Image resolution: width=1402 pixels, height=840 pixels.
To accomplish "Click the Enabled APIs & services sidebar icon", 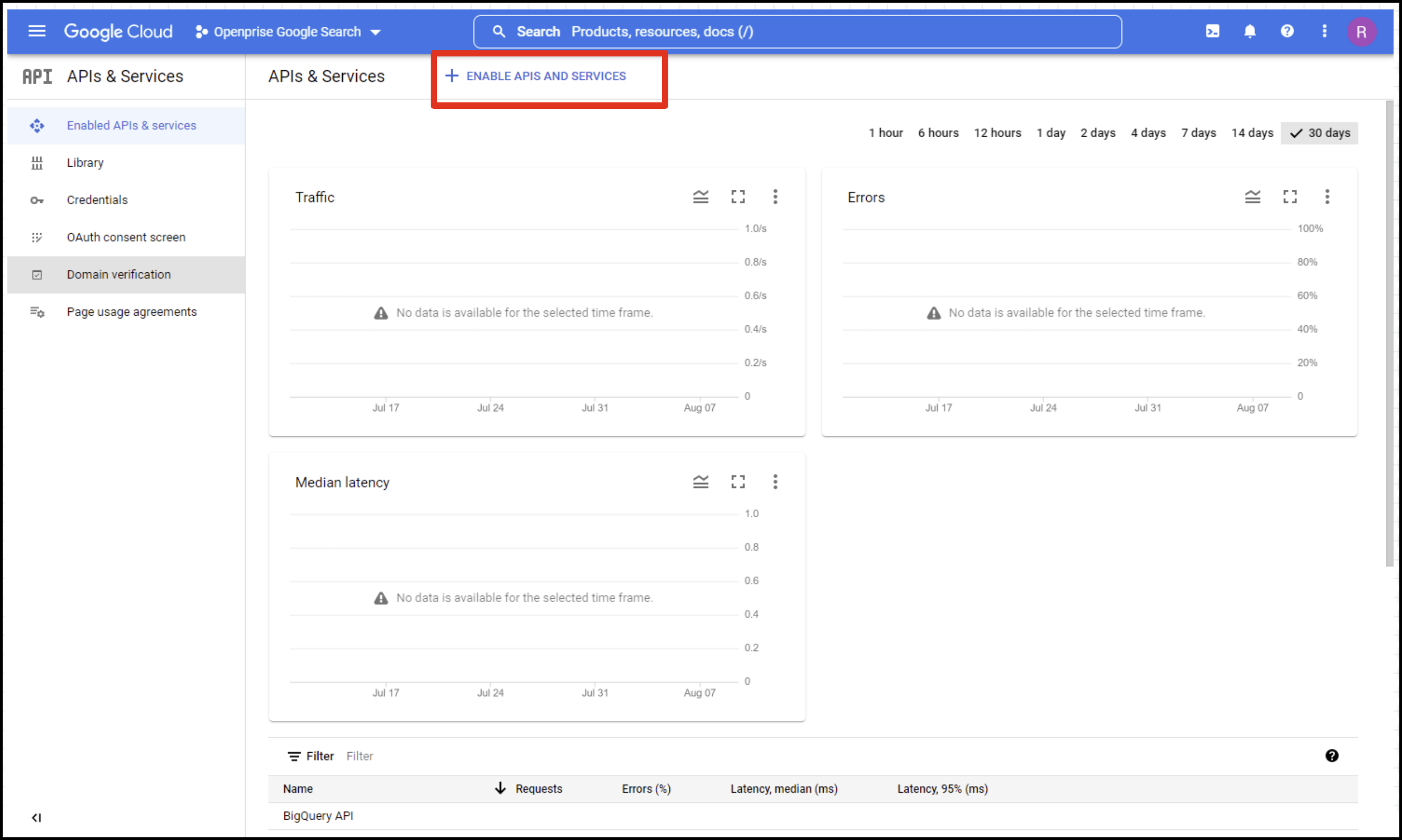I will [x=37, y=125].
